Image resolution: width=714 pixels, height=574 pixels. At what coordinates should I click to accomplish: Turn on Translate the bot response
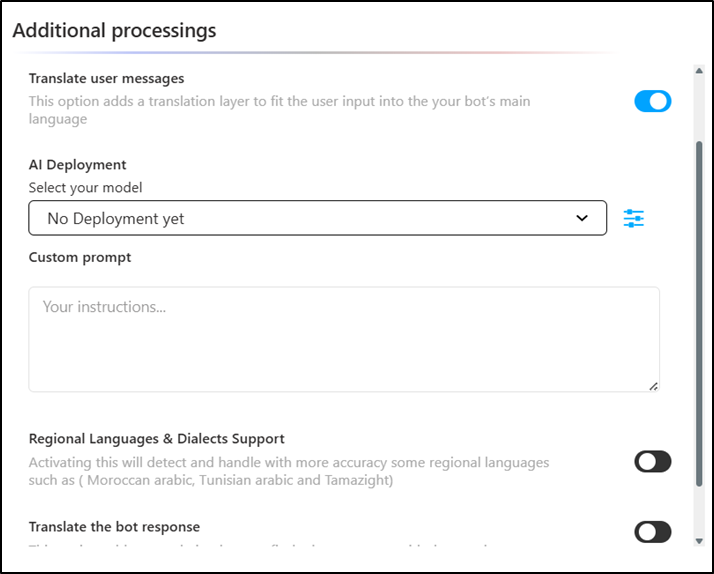tap(653, 532)
